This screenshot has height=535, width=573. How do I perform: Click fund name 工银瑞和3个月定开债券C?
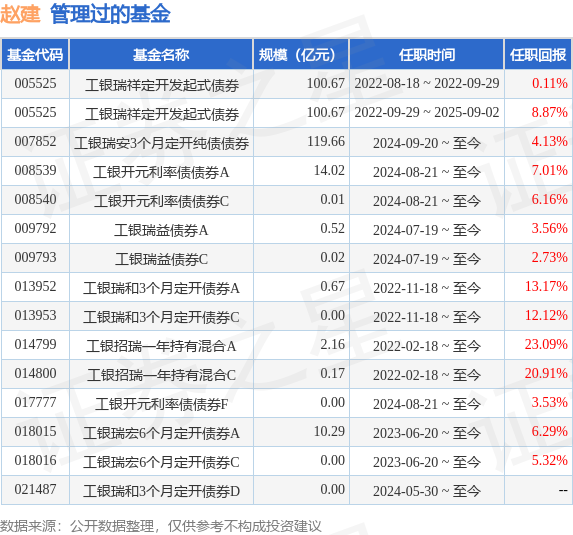(161, 317)
